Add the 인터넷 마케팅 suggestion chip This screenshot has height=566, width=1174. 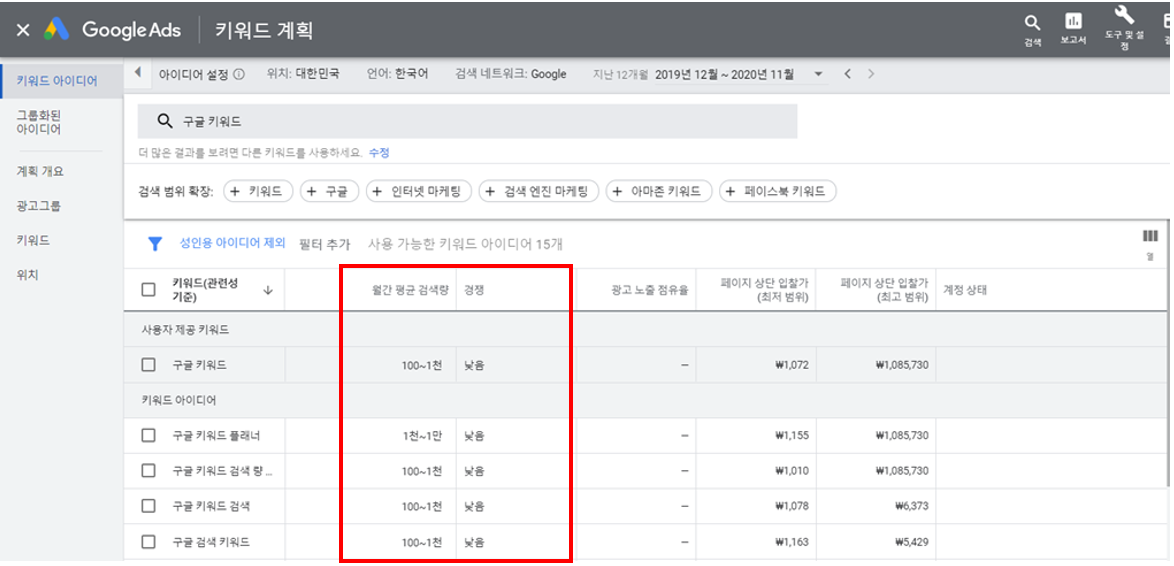419,192
